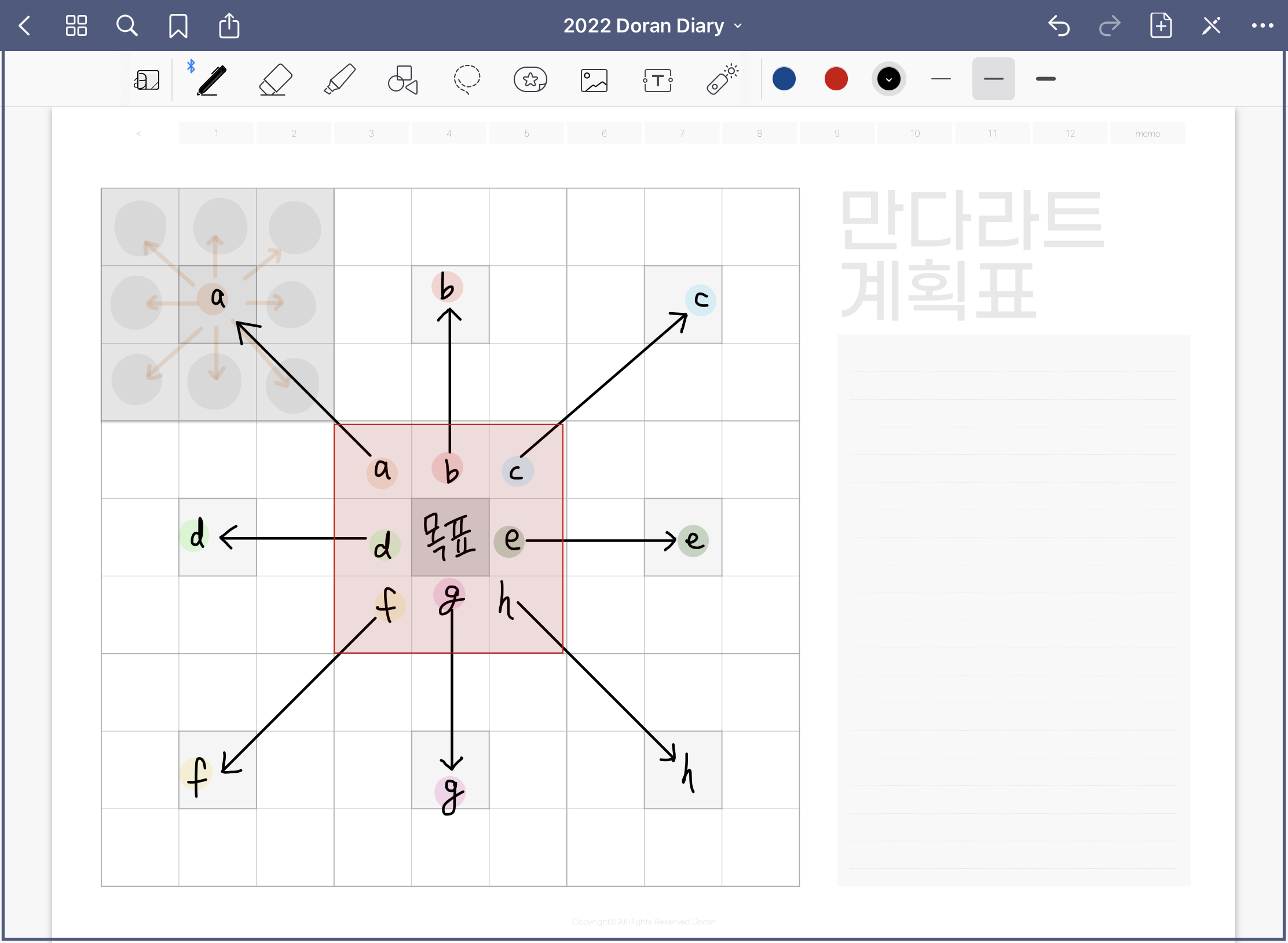Screen dimensions: 1288x943
Task: Select the thinnest stroke width
Action: click(x=941, y=79)
